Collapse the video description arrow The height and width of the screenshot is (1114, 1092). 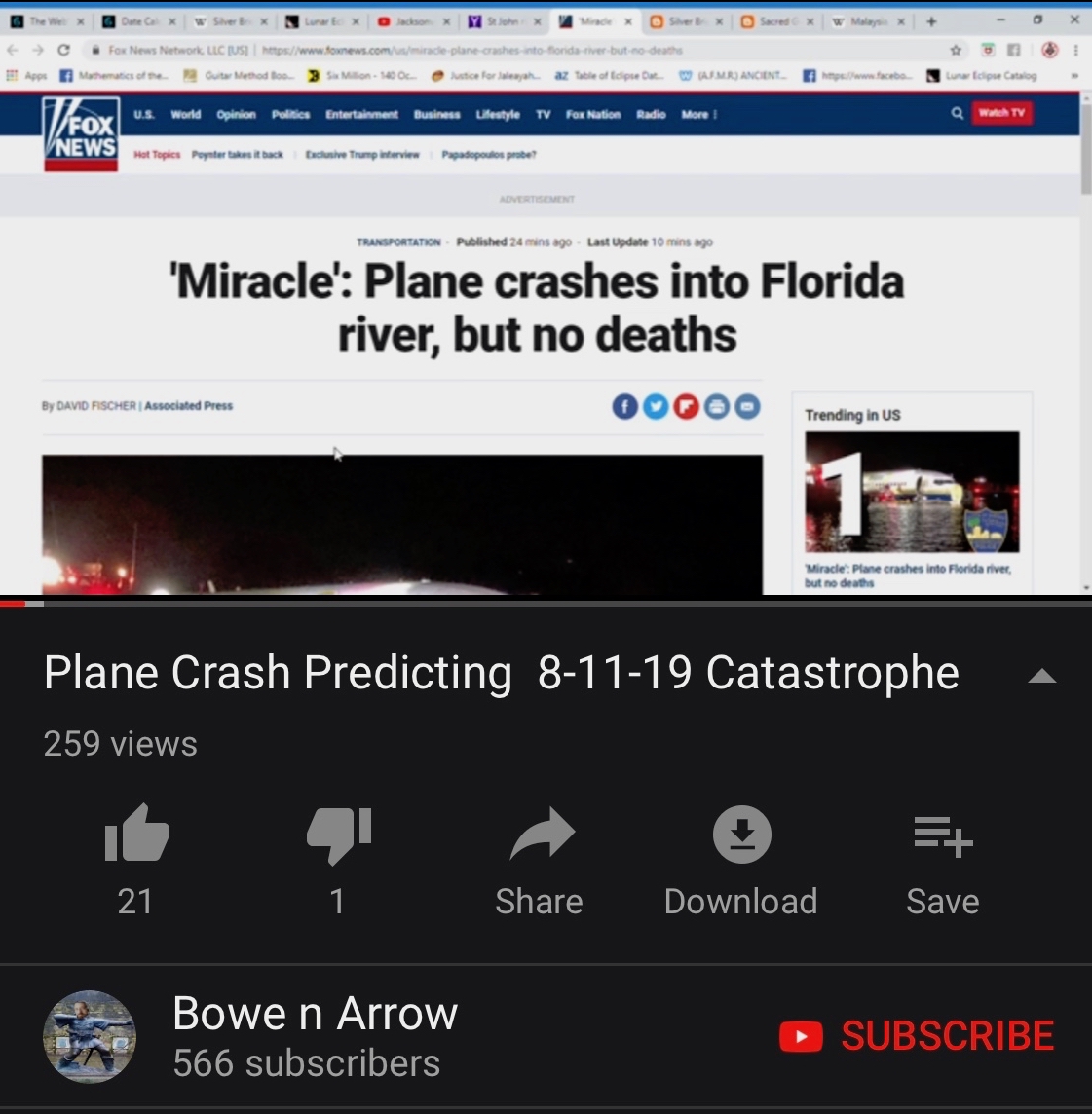coord(1041,675)
